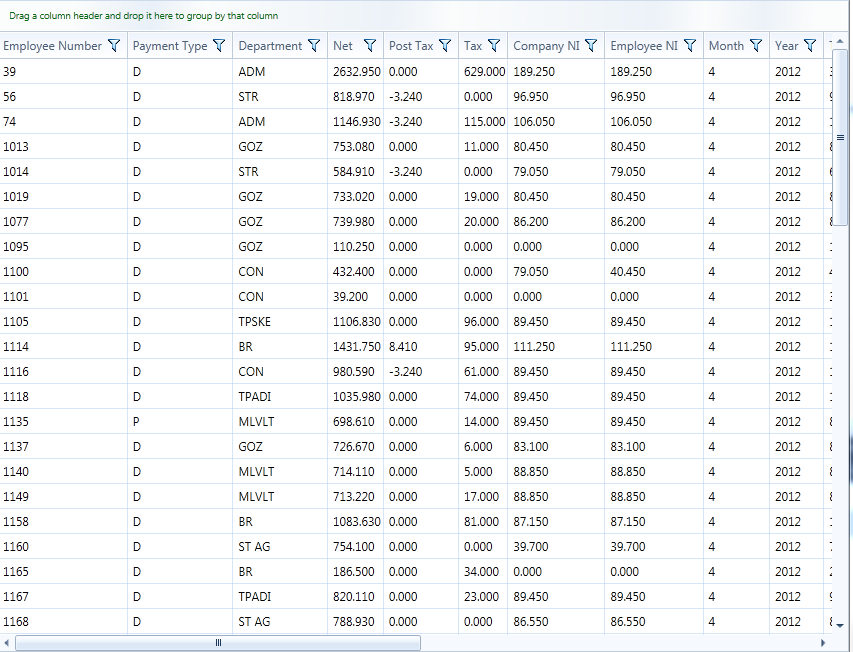
Task: Select Employee NI value 40.450
Action: (x=654, y=271)
